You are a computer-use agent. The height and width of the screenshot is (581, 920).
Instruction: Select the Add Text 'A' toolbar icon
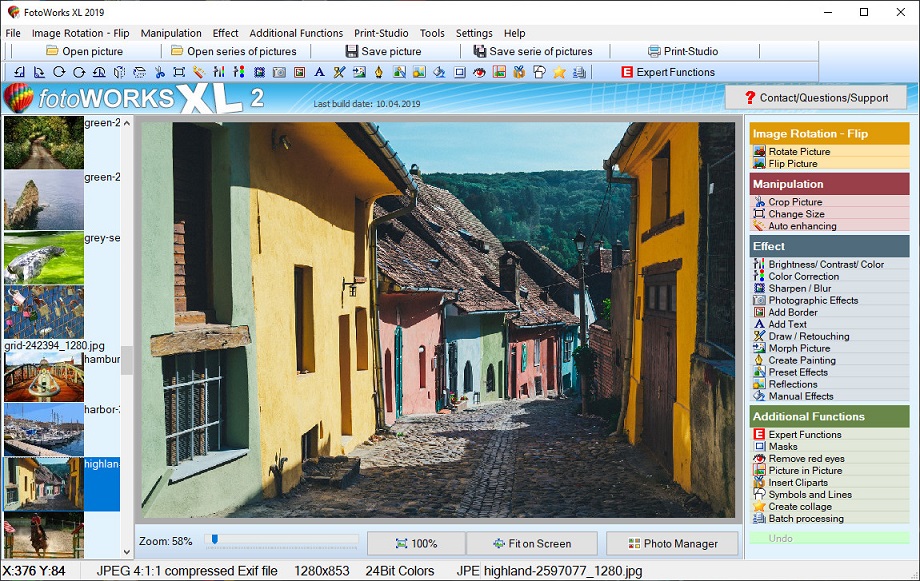319,72
